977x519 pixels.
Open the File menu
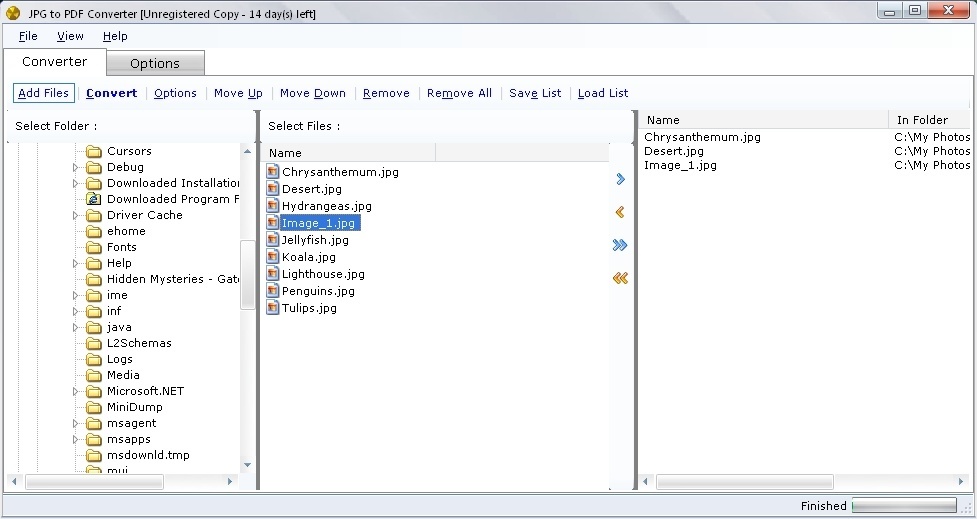[x=28, y=36]
